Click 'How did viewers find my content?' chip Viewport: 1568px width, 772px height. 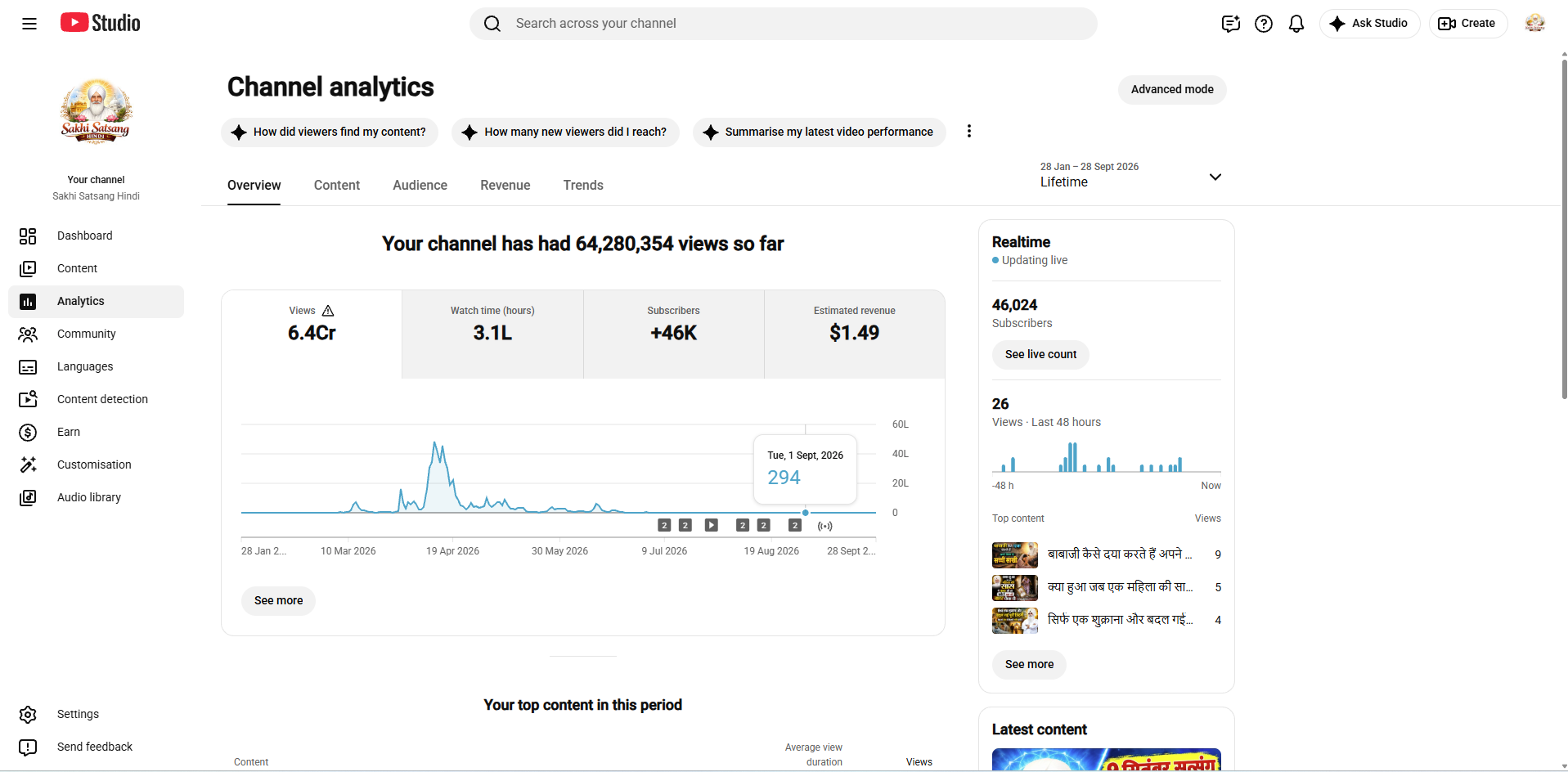tap(330, 132)
